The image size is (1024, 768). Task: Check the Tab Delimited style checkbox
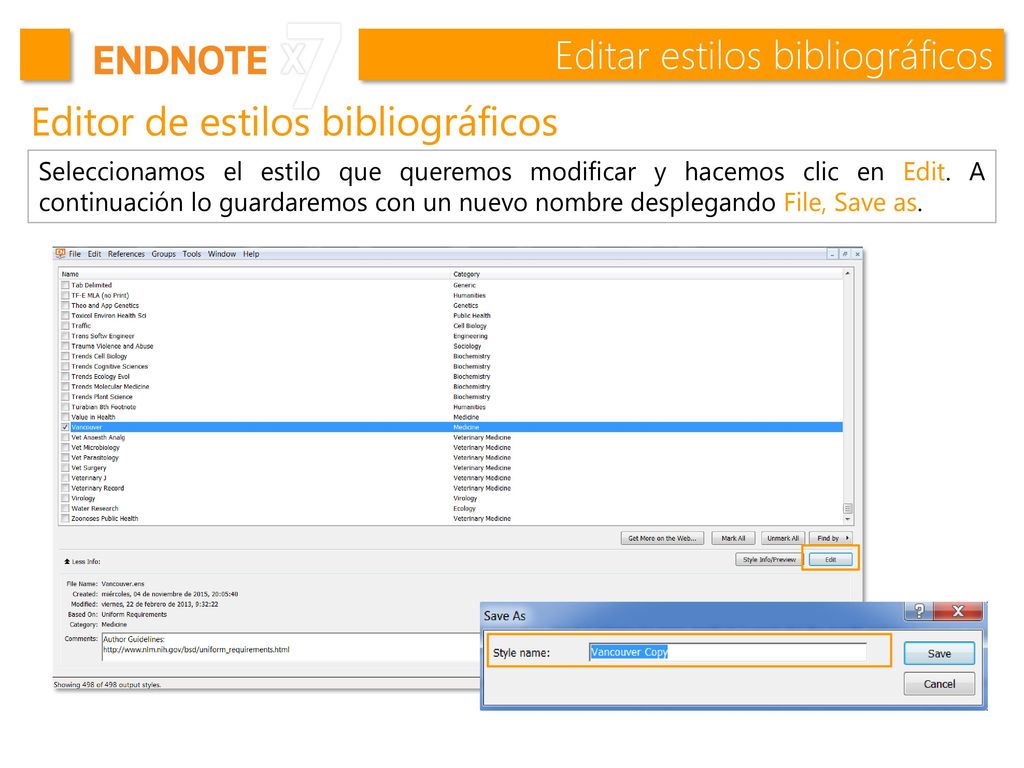[x=65, y=285]
